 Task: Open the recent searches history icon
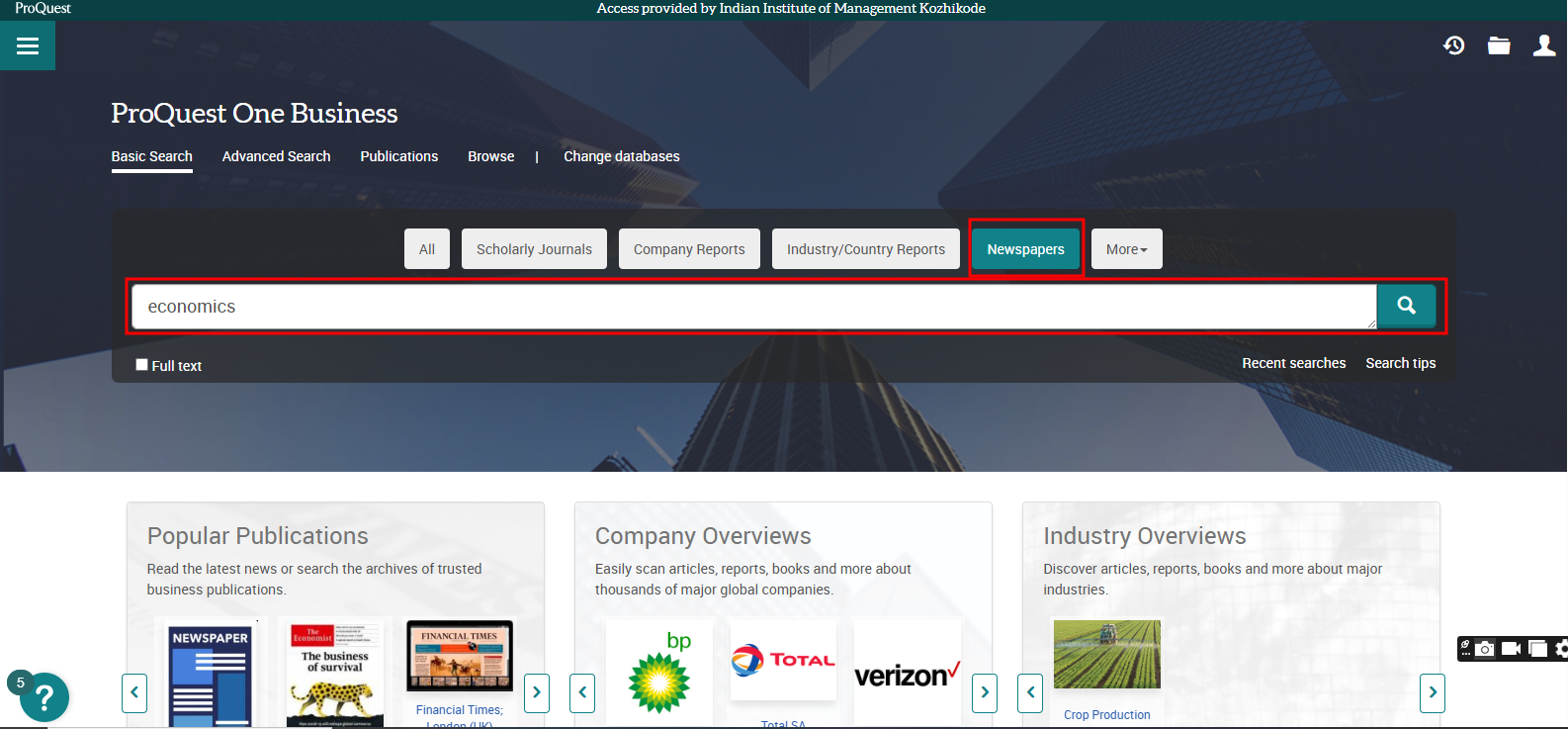(1453, 46)
